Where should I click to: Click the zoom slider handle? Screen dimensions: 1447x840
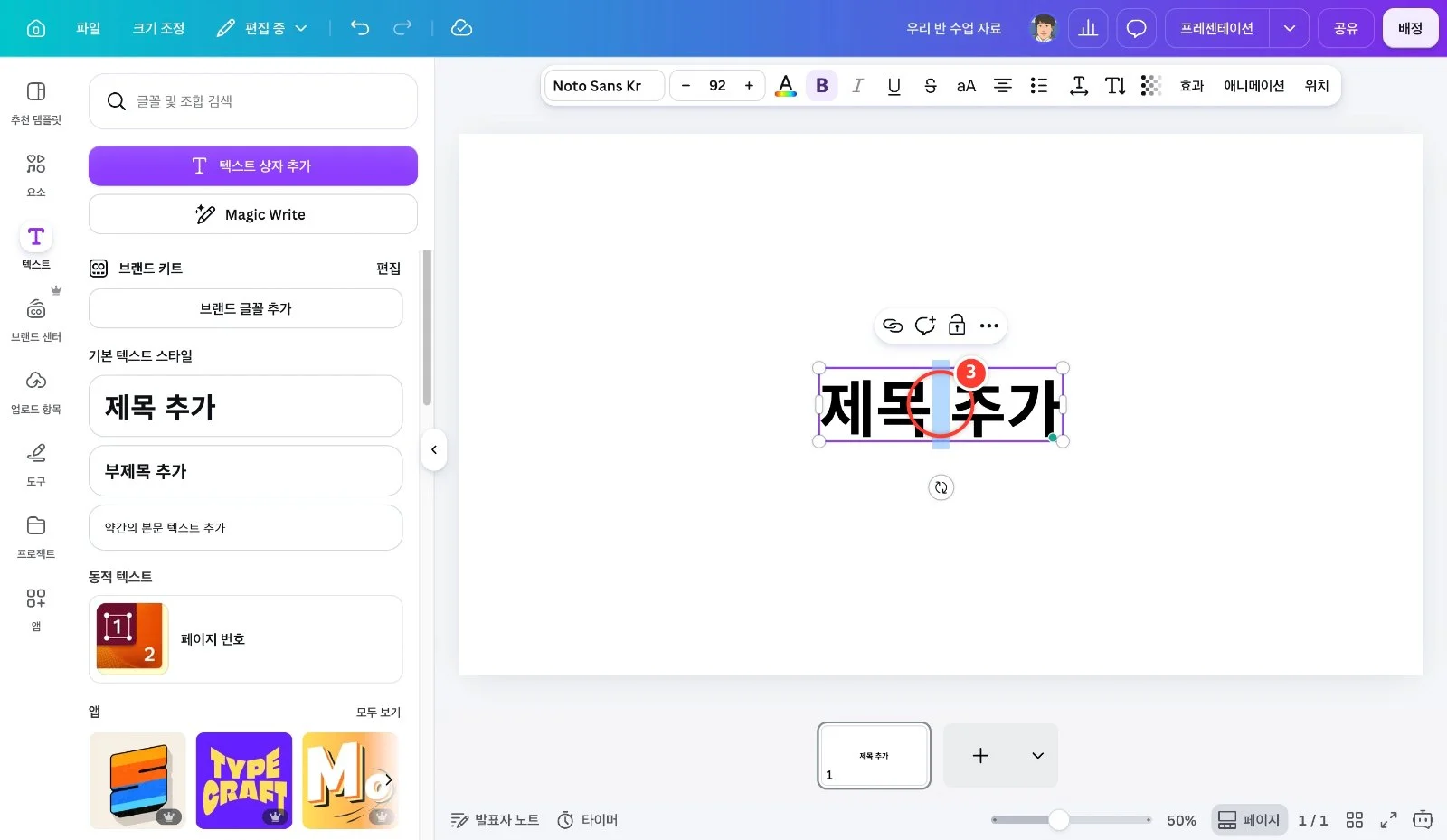(x=1059, y=820)
